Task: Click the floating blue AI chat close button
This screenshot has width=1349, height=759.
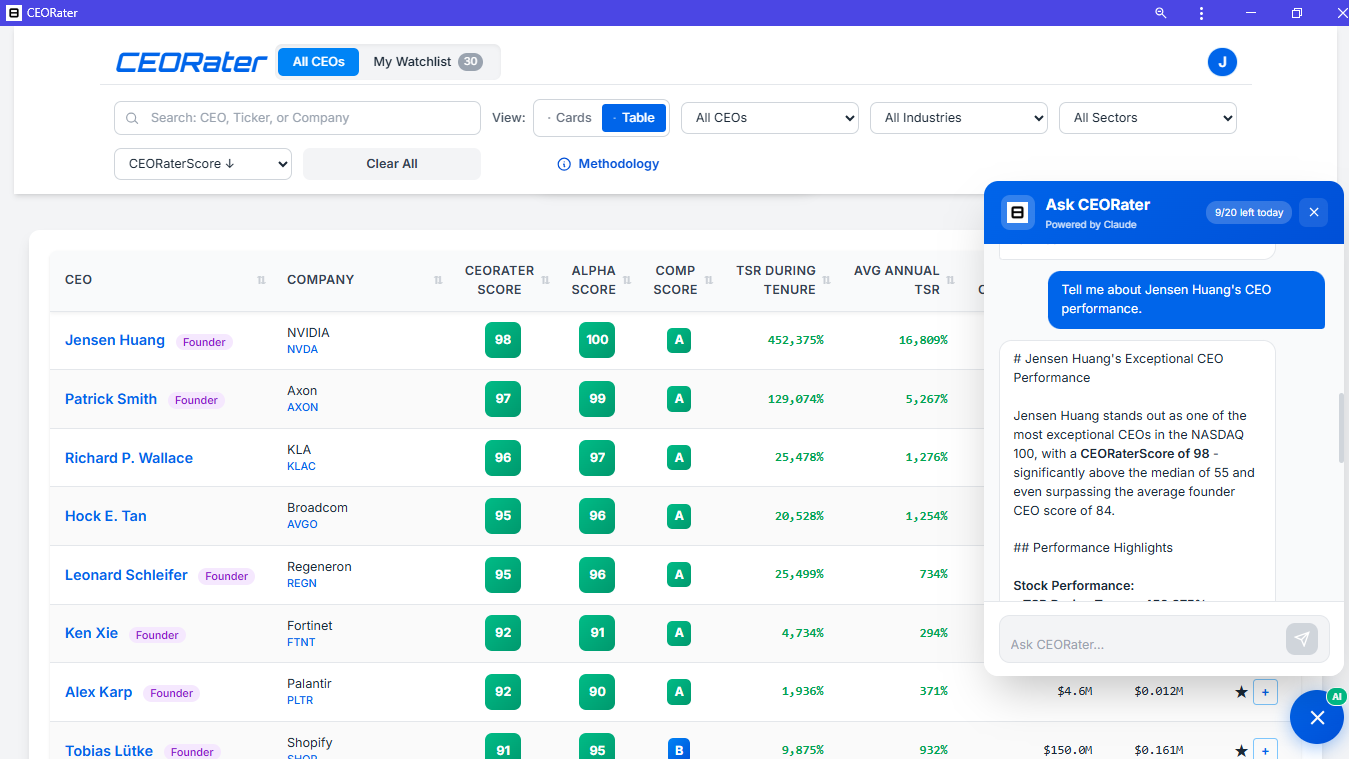Action: 1317,717
